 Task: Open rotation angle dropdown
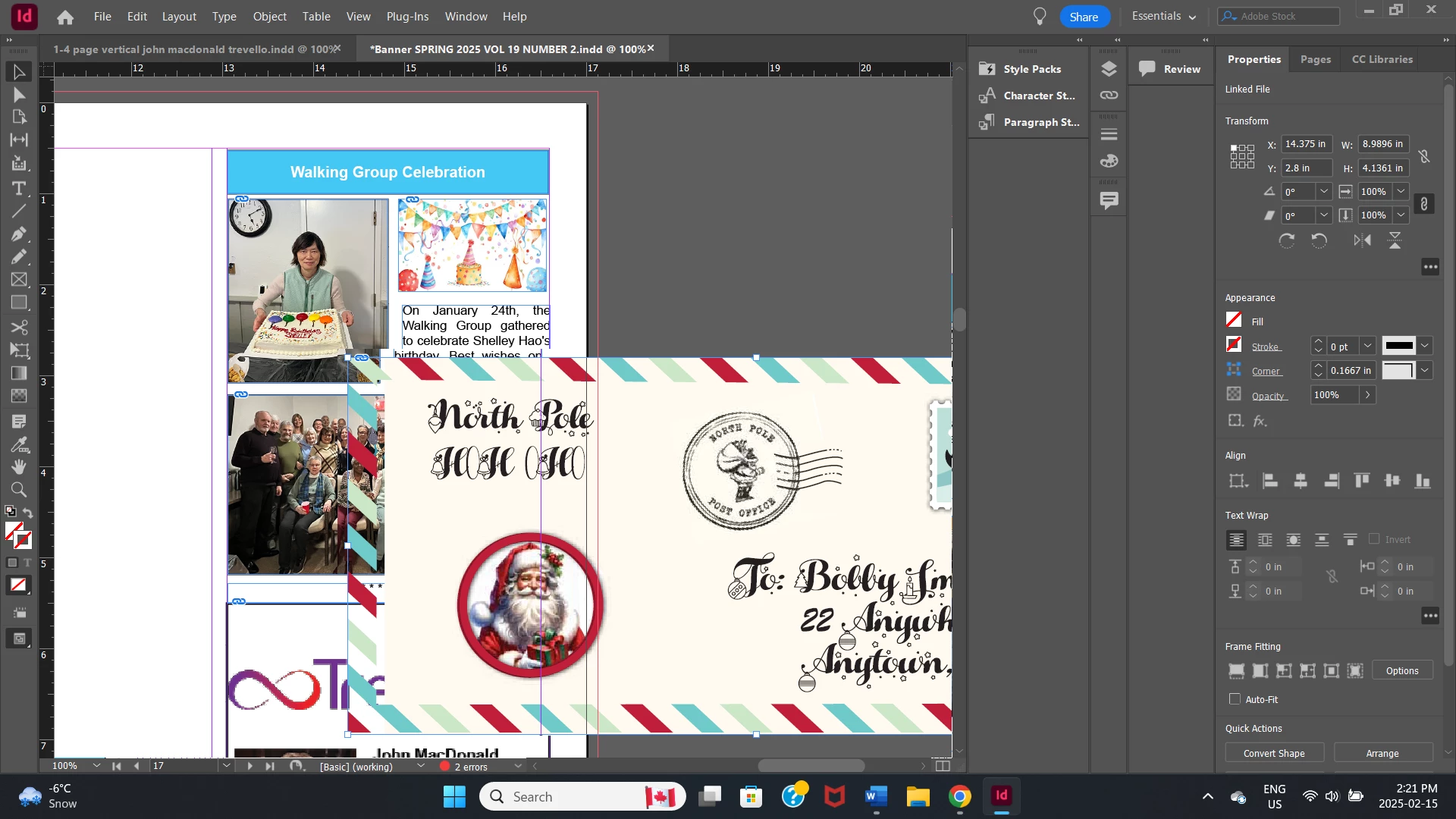(x=1324, y=192)
